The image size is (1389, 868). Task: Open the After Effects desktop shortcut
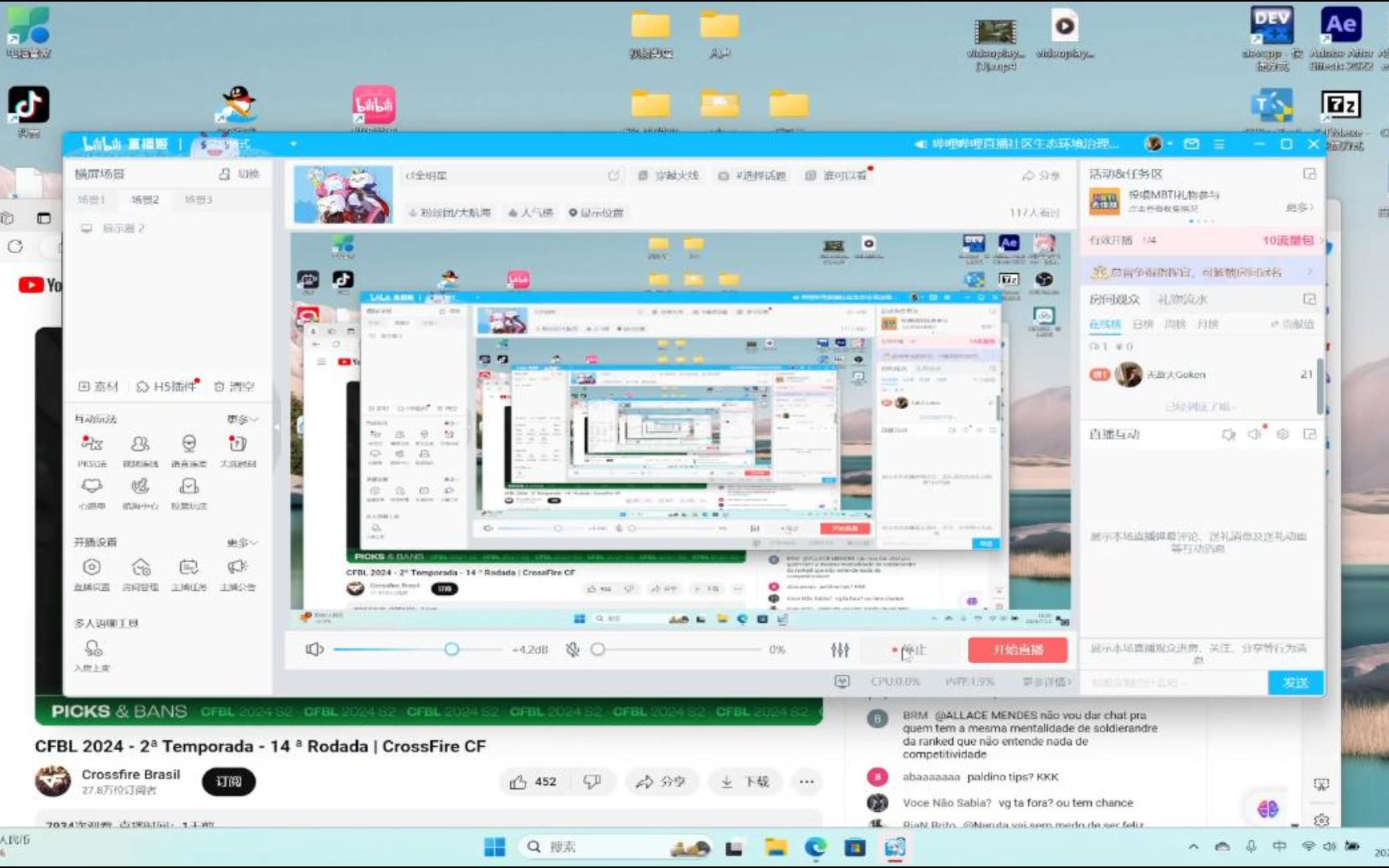pos(1341,37)
